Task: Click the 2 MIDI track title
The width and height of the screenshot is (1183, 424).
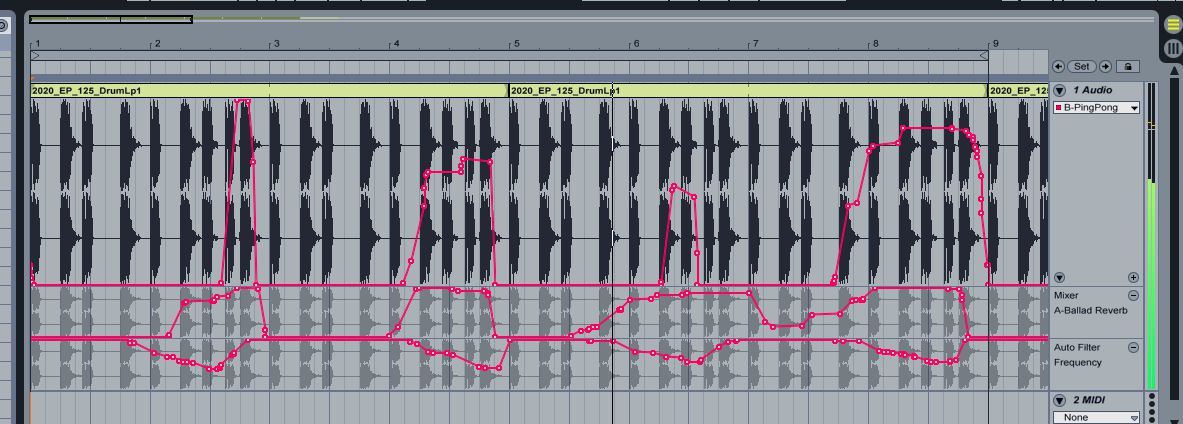Action: [x=1090, y=401]
